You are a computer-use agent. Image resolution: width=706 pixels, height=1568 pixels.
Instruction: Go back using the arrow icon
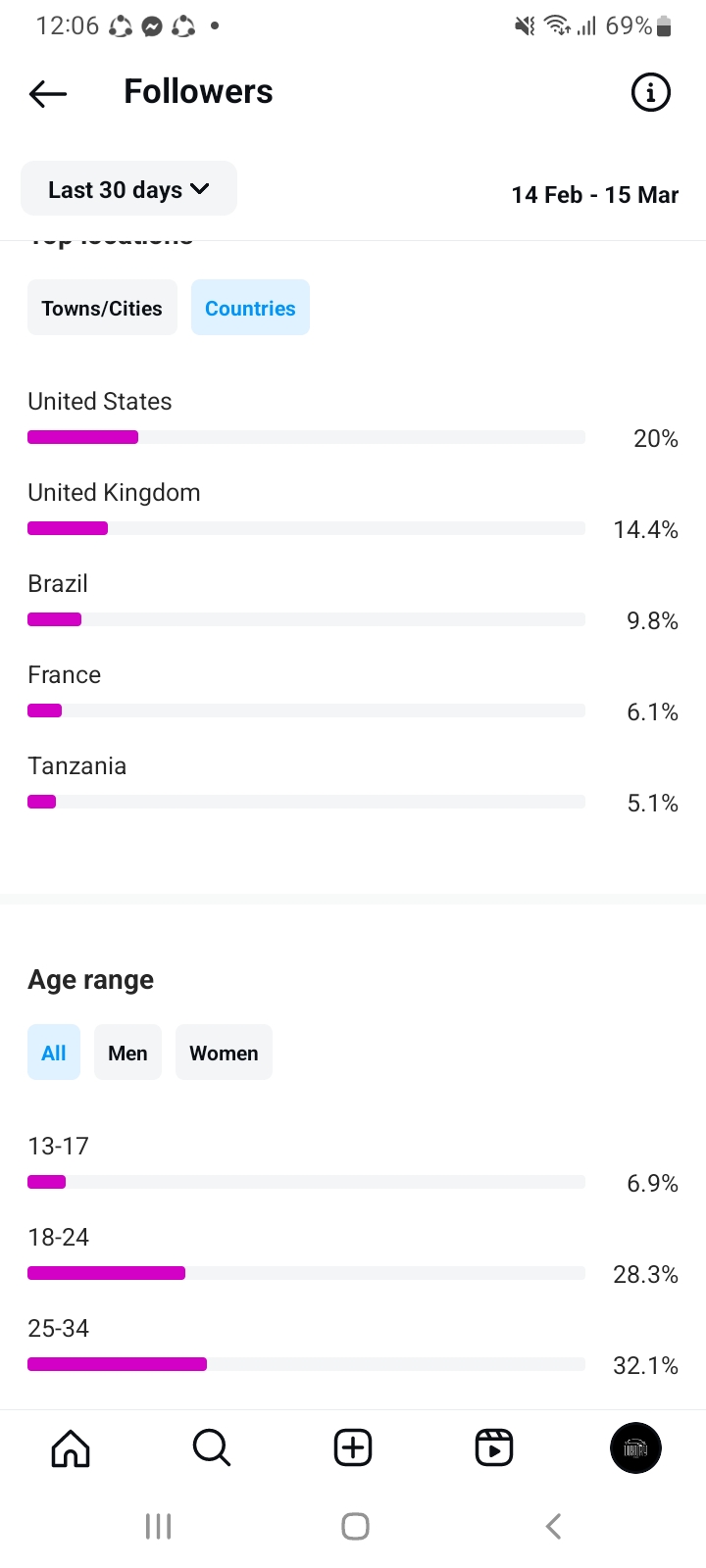[x=48, y=93]
